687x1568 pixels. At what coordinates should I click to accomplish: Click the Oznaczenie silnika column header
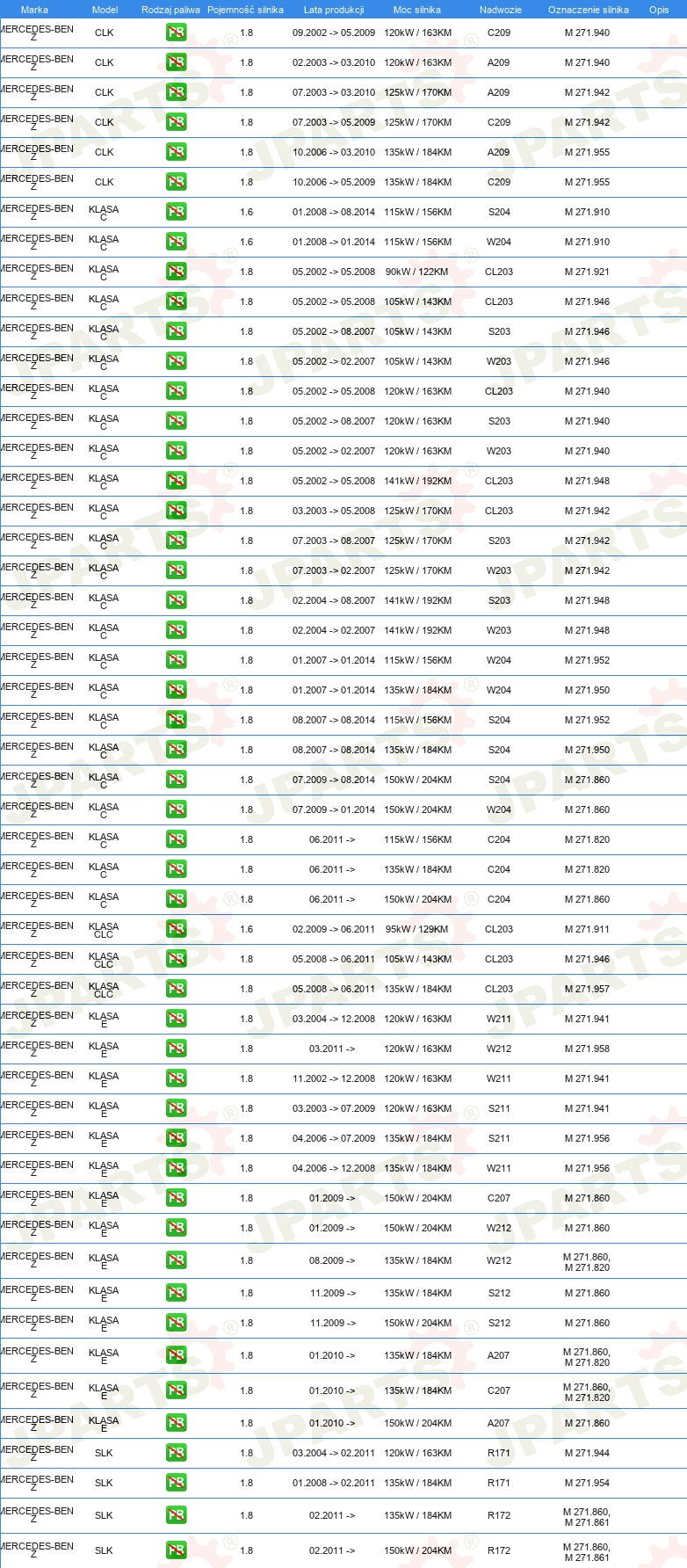pos(588,10)
